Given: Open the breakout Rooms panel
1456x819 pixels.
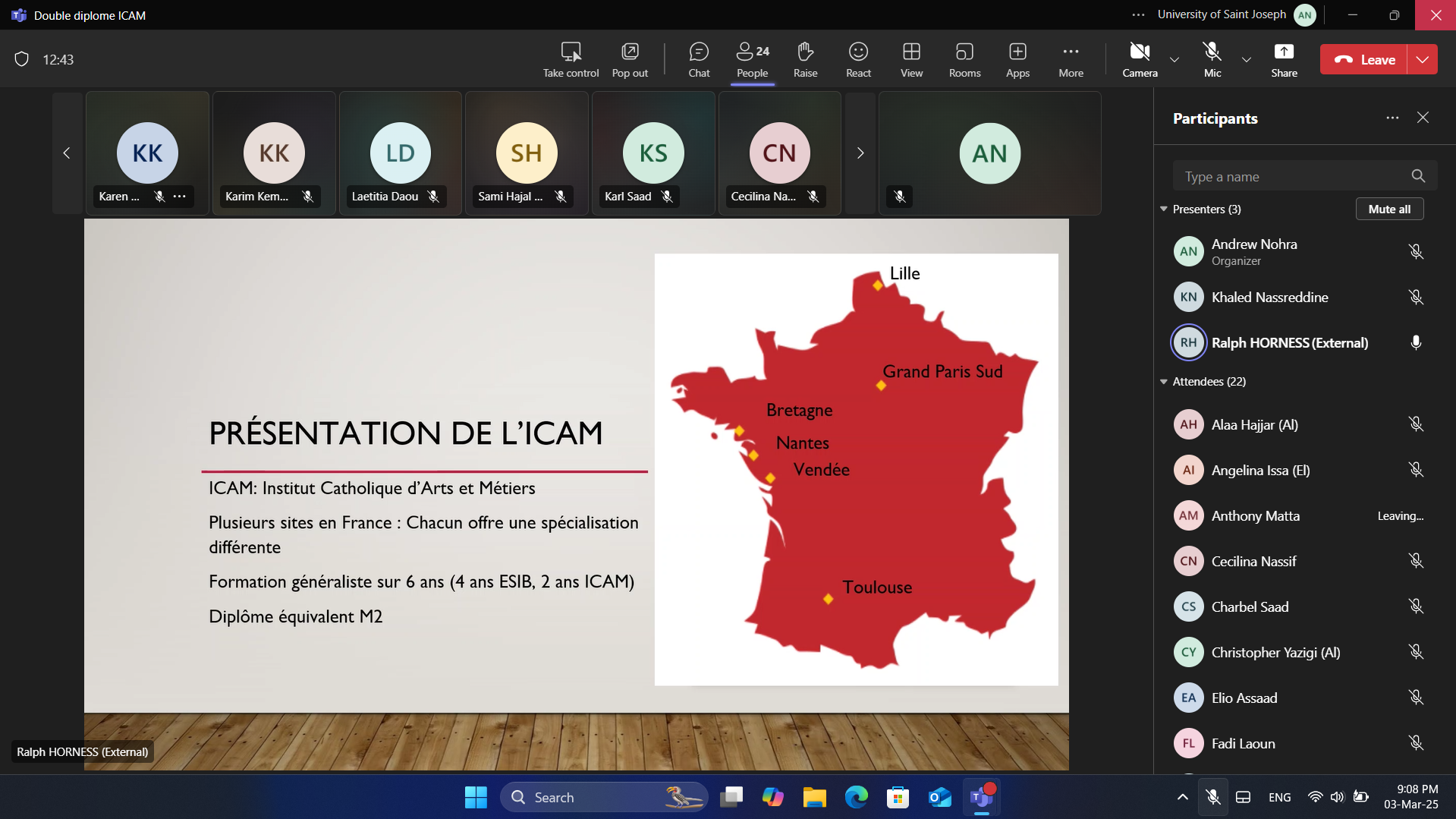Looking at the screenshot, I should point(964,59).
